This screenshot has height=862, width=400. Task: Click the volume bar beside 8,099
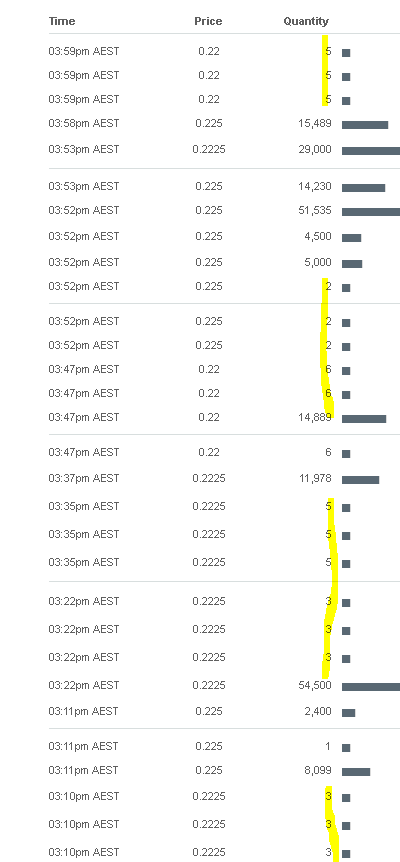pos(356,772)
